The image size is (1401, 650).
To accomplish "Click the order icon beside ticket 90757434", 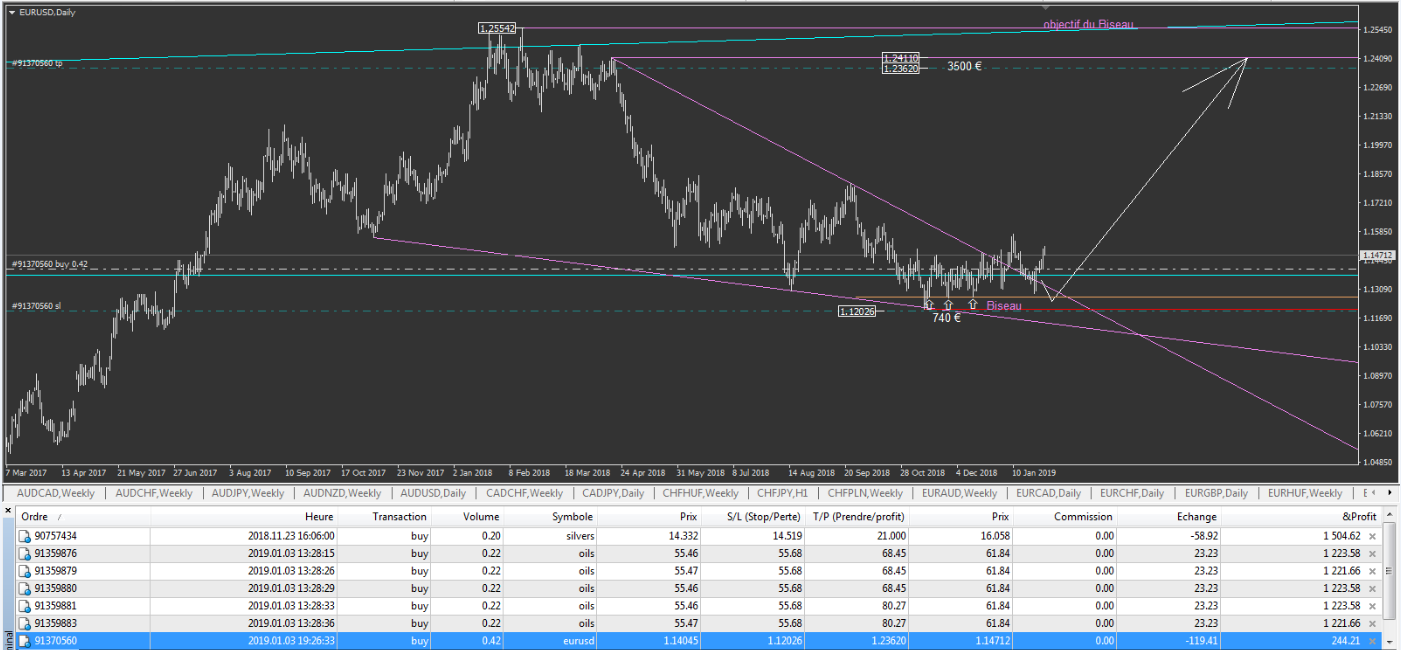I will pos(25,536).
